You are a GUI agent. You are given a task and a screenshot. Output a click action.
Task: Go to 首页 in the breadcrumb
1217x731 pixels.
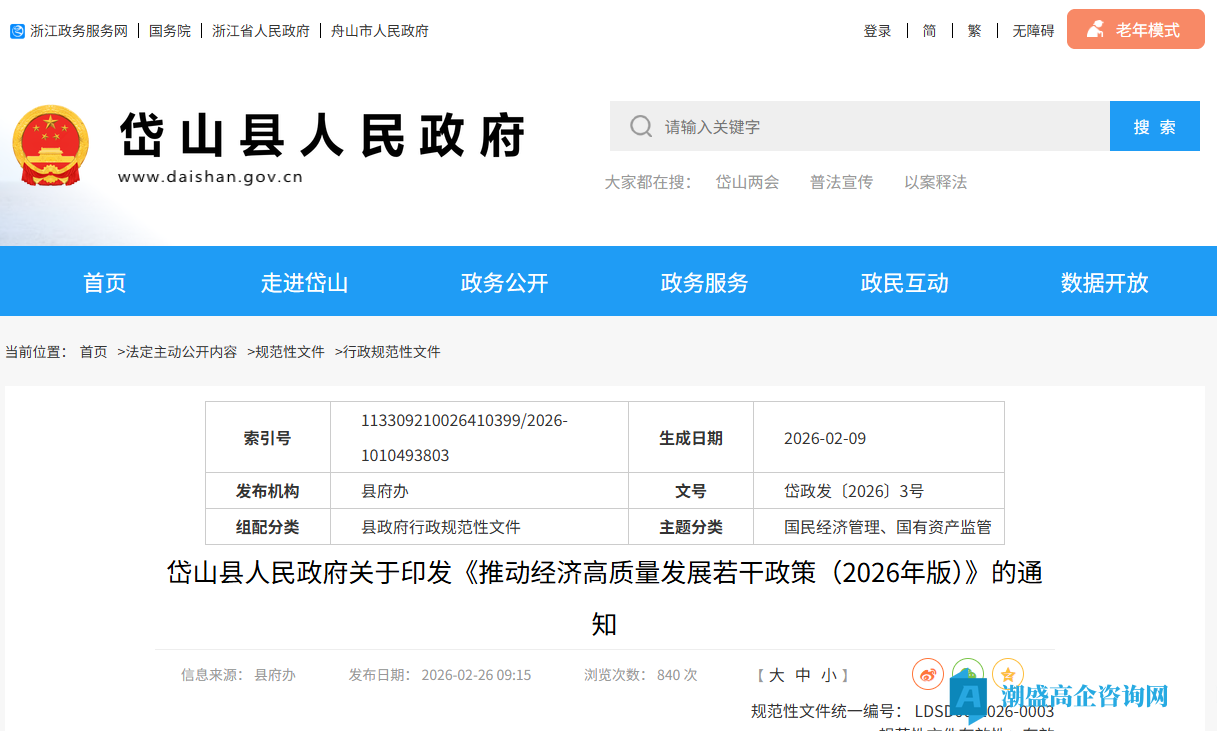pos(93,352)
